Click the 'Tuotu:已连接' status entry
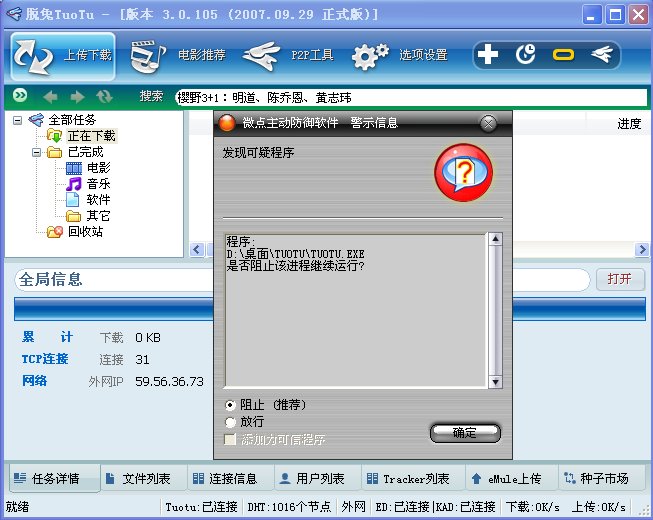The image size is (653, 520). (202, 507)
